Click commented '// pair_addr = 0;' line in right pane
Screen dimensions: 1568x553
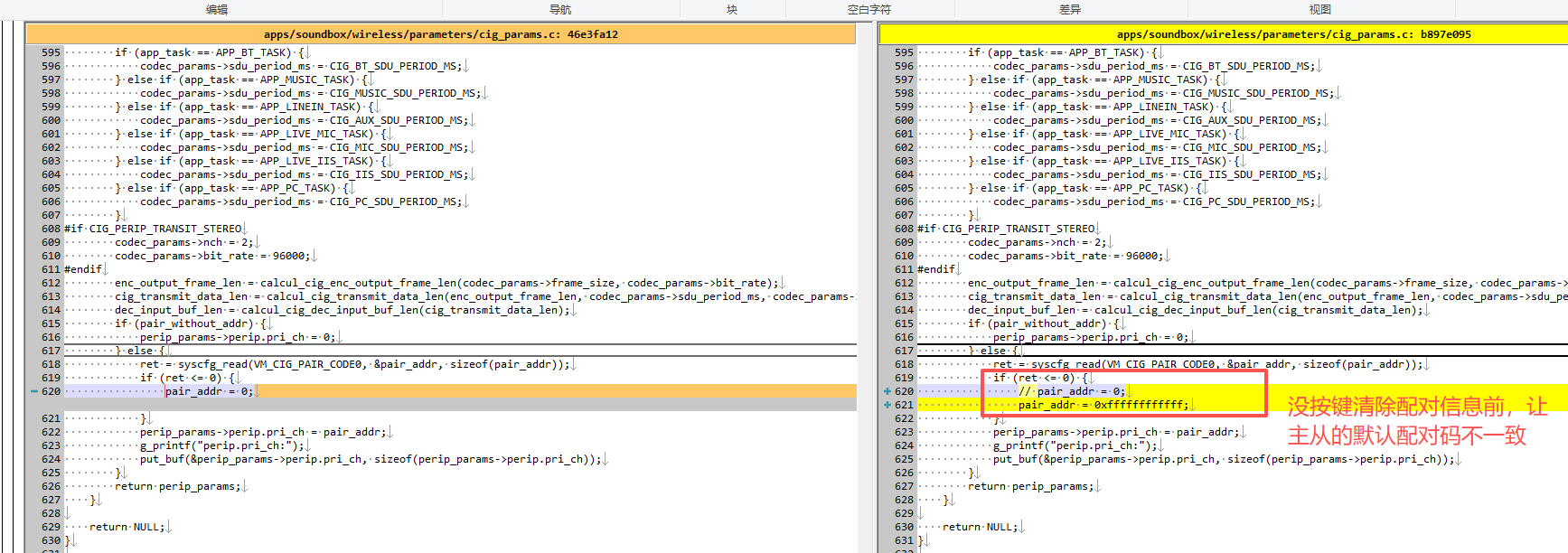click(x=1072, y=391)
